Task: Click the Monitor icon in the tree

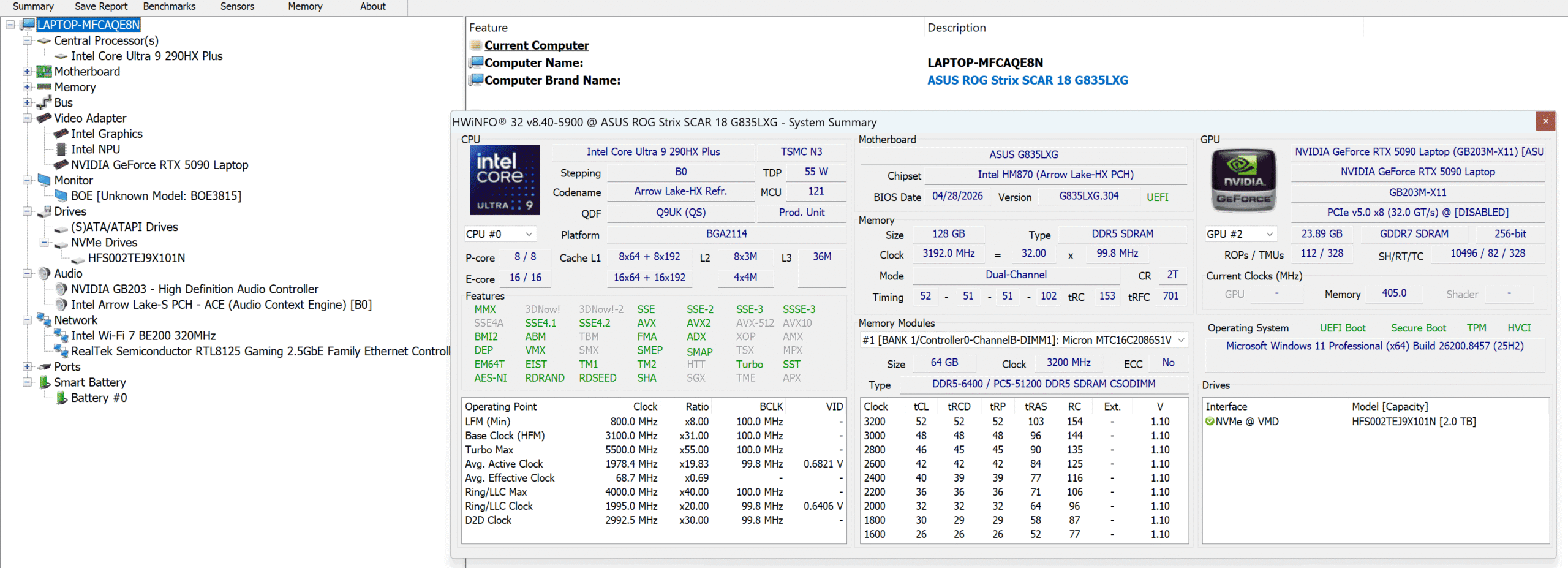Action: pyautogui.click(x=44, y=180)
